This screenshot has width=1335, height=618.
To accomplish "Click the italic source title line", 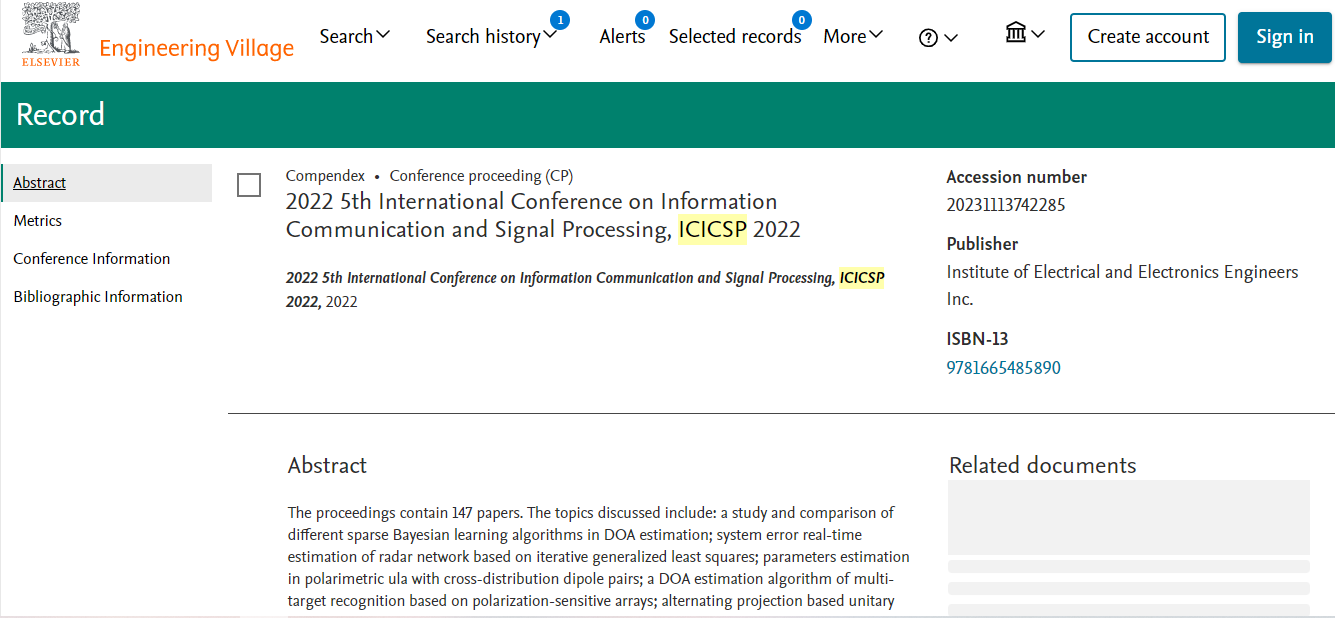I will coord(585,289).
